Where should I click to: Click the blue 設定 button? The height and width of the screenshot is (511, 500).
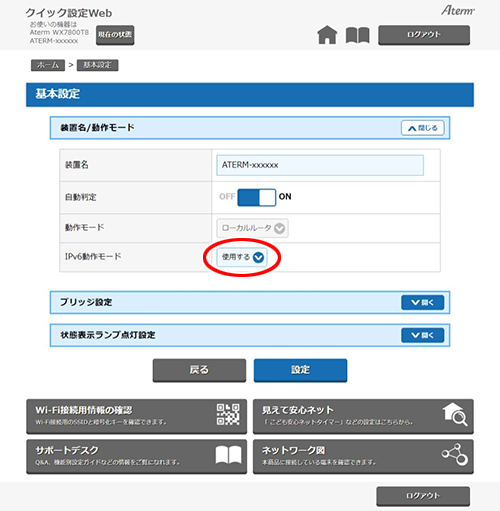click(x=300, y=370)
